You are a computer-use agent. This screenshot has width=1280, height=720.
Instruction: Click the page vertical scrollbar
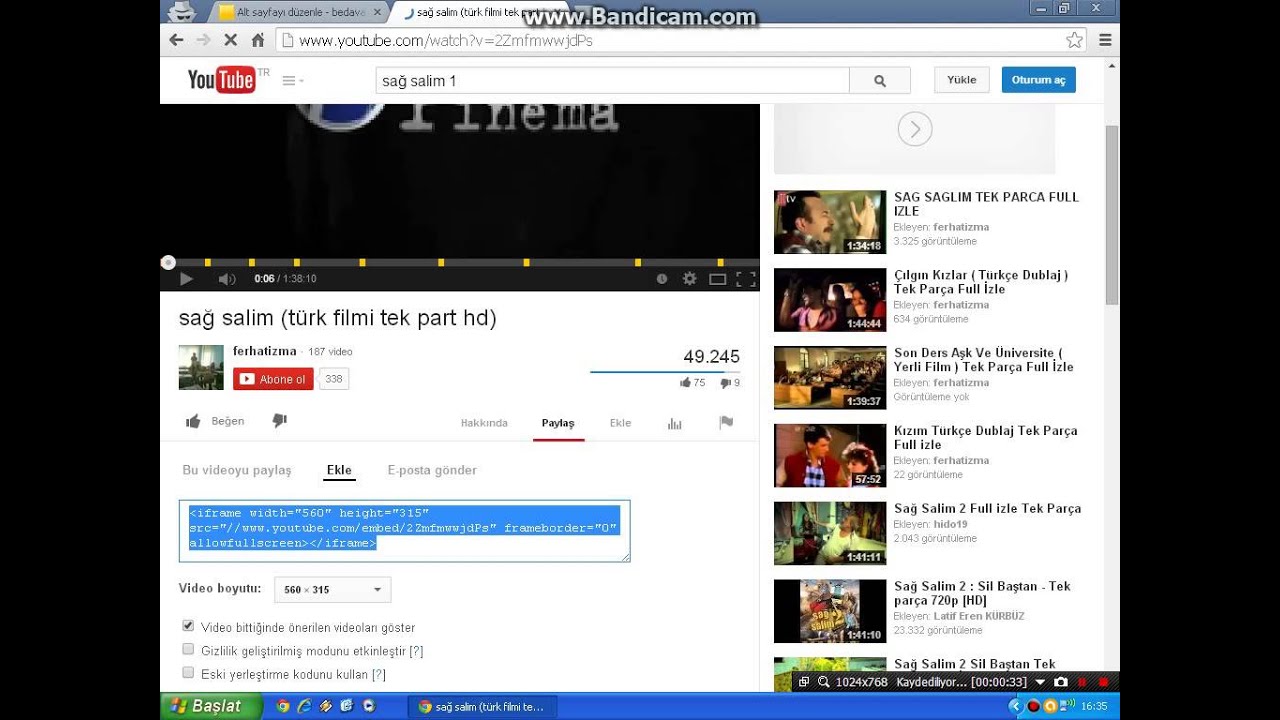1112,215
